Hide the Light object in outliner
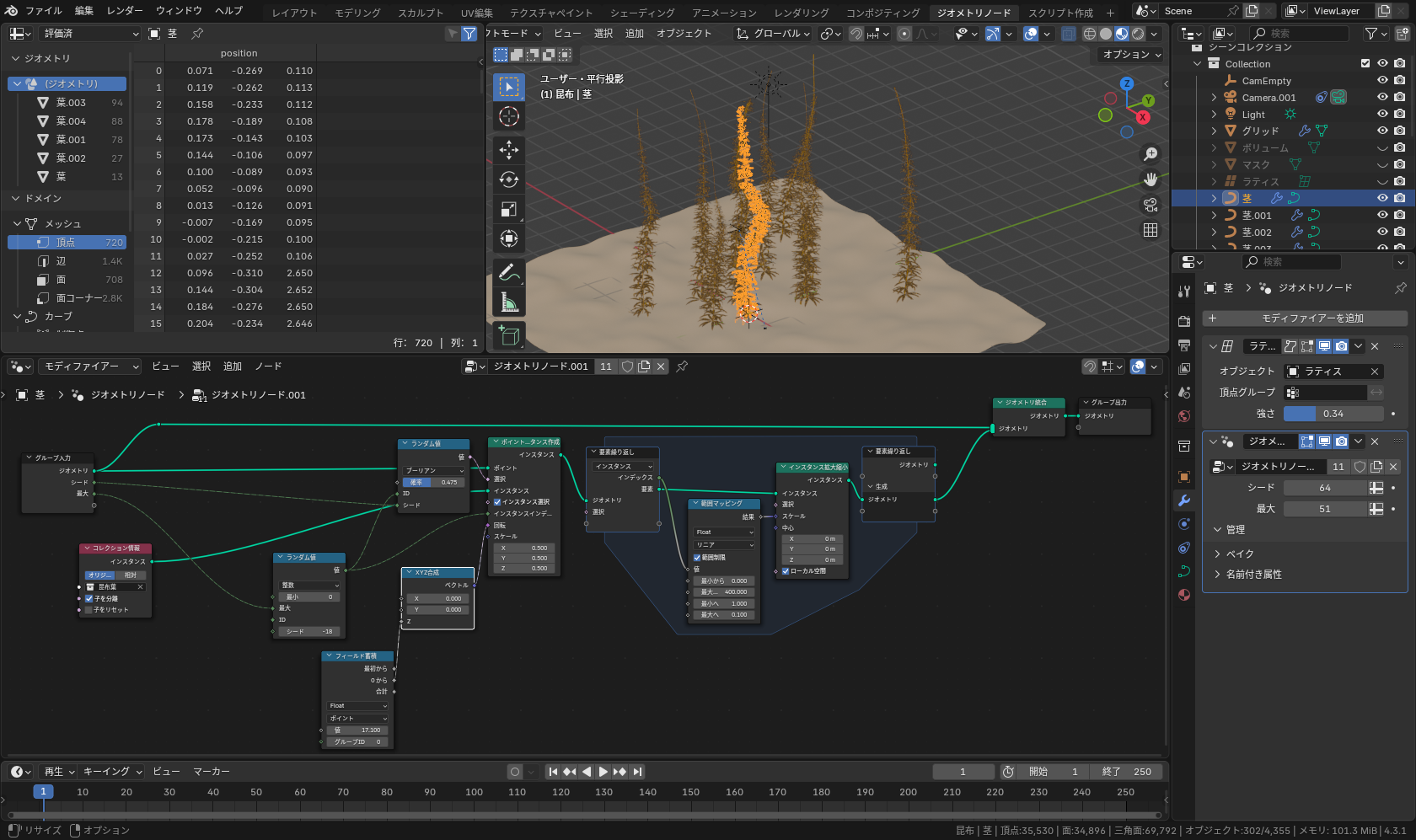 coord(1382,115)
